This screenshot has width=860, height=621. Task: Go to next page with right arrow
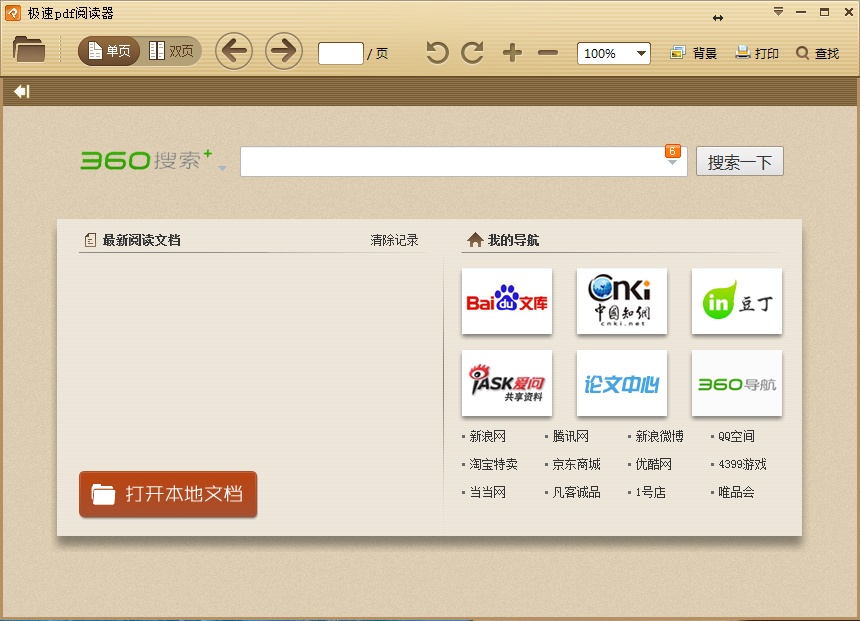click(x=284, y=51)
